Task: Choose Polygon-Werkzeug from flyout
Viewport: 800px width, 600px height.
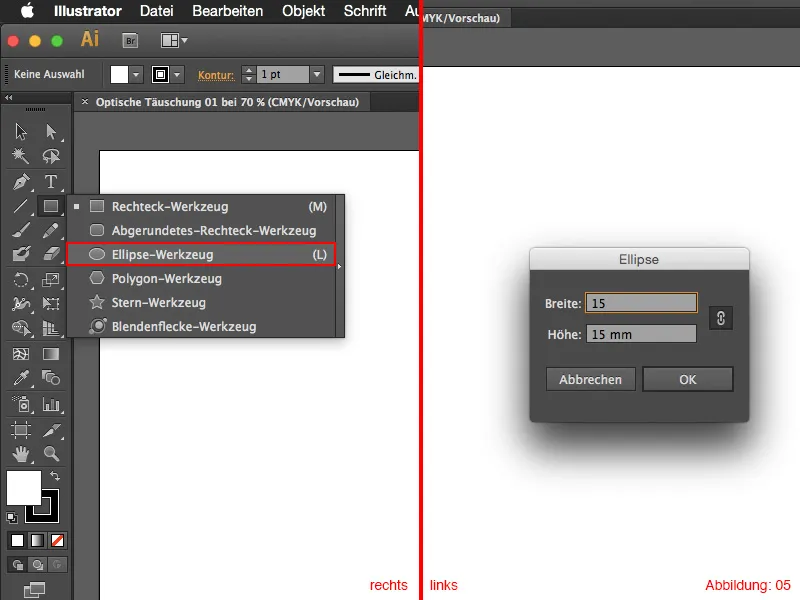Action: pyautogui.click(x=201, y=278)
